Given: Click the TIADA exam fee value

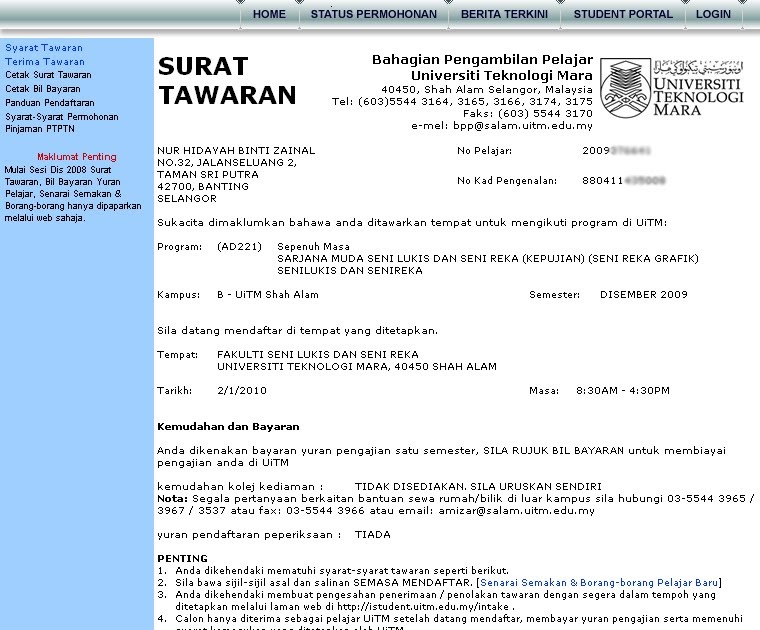Looking at the screenshot, I should 372,535.
